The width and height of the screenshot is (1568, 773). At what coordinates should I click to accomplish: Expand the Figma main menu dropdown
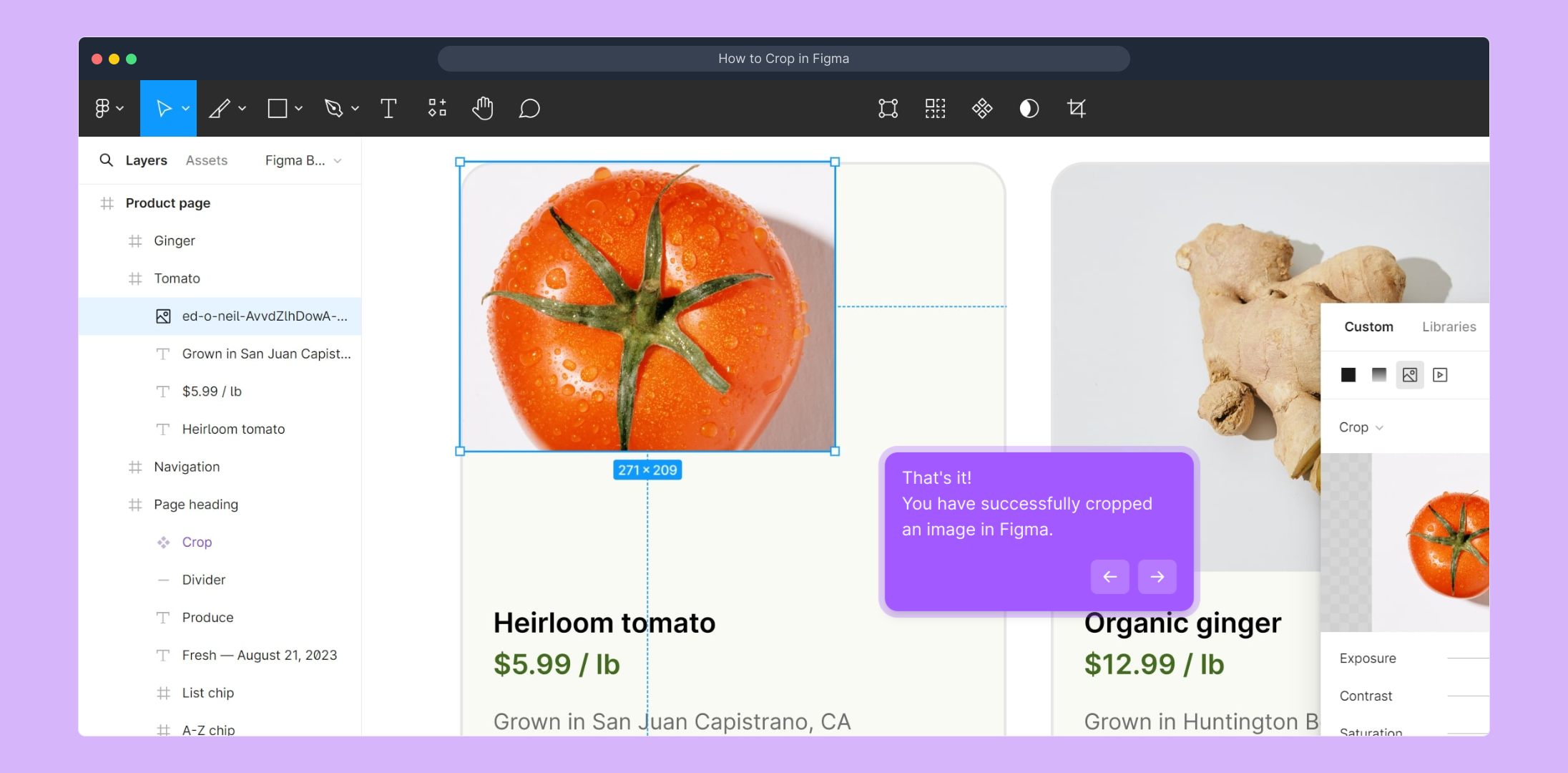coord(109,109)
